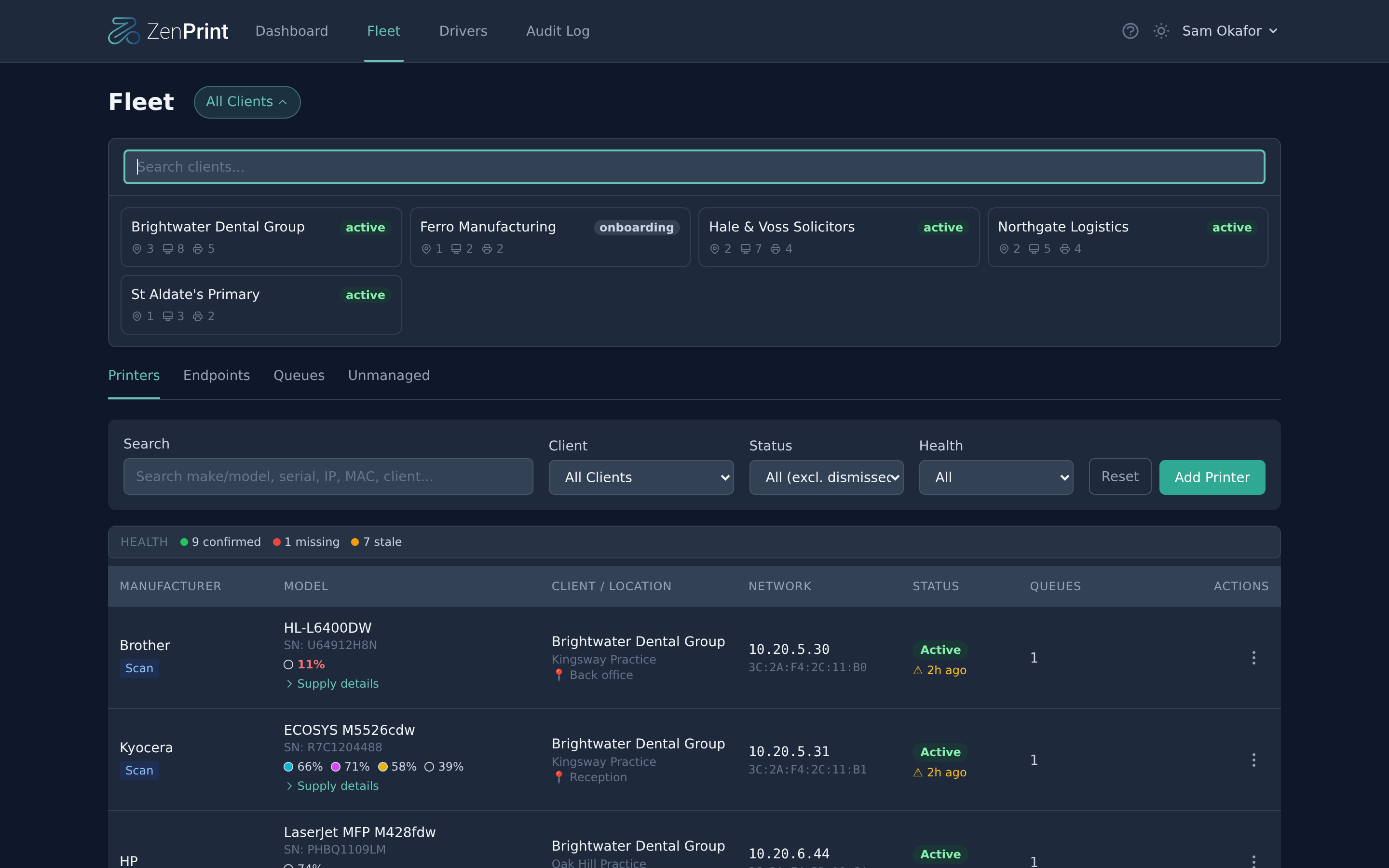Image resolution: width=1389 pixels, height=868 pixels.
Task: Click the Add Printer button
Action: coord(1212,477)
